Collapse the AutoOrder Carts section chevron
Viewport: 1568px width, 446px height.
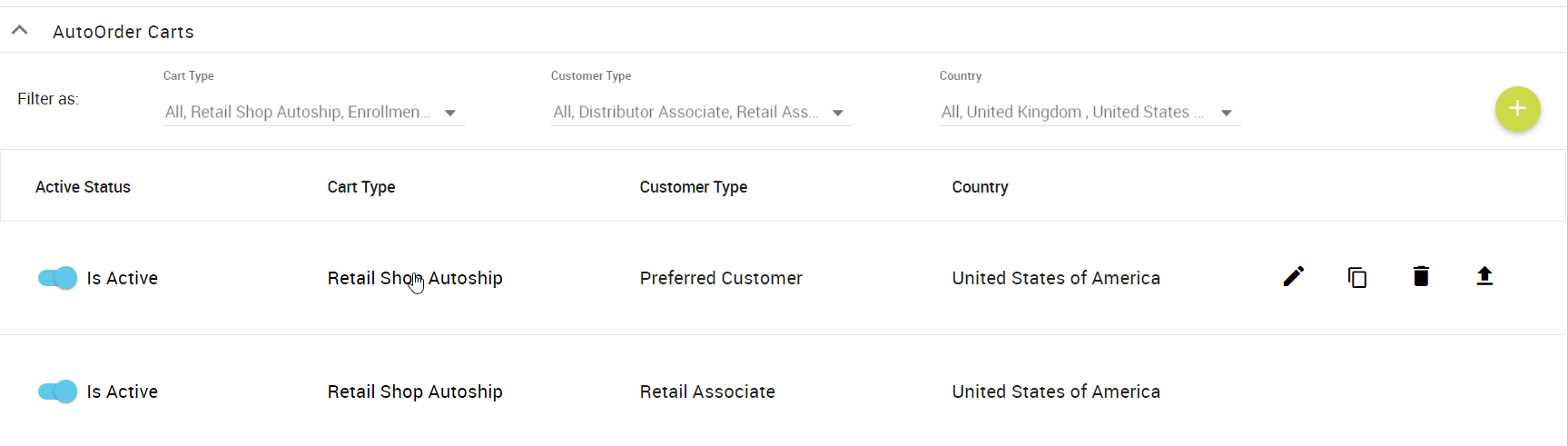19,30
